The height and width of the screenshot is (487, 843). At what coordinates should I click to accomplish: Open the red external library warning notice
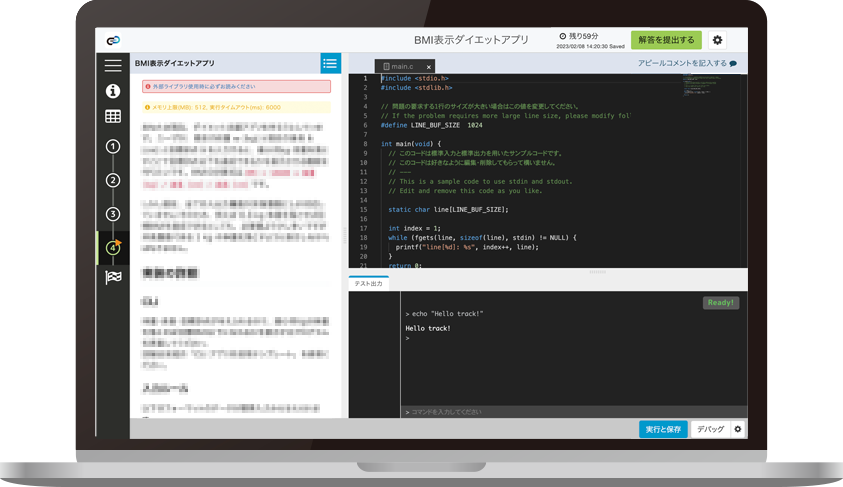[x=236, y=87]
